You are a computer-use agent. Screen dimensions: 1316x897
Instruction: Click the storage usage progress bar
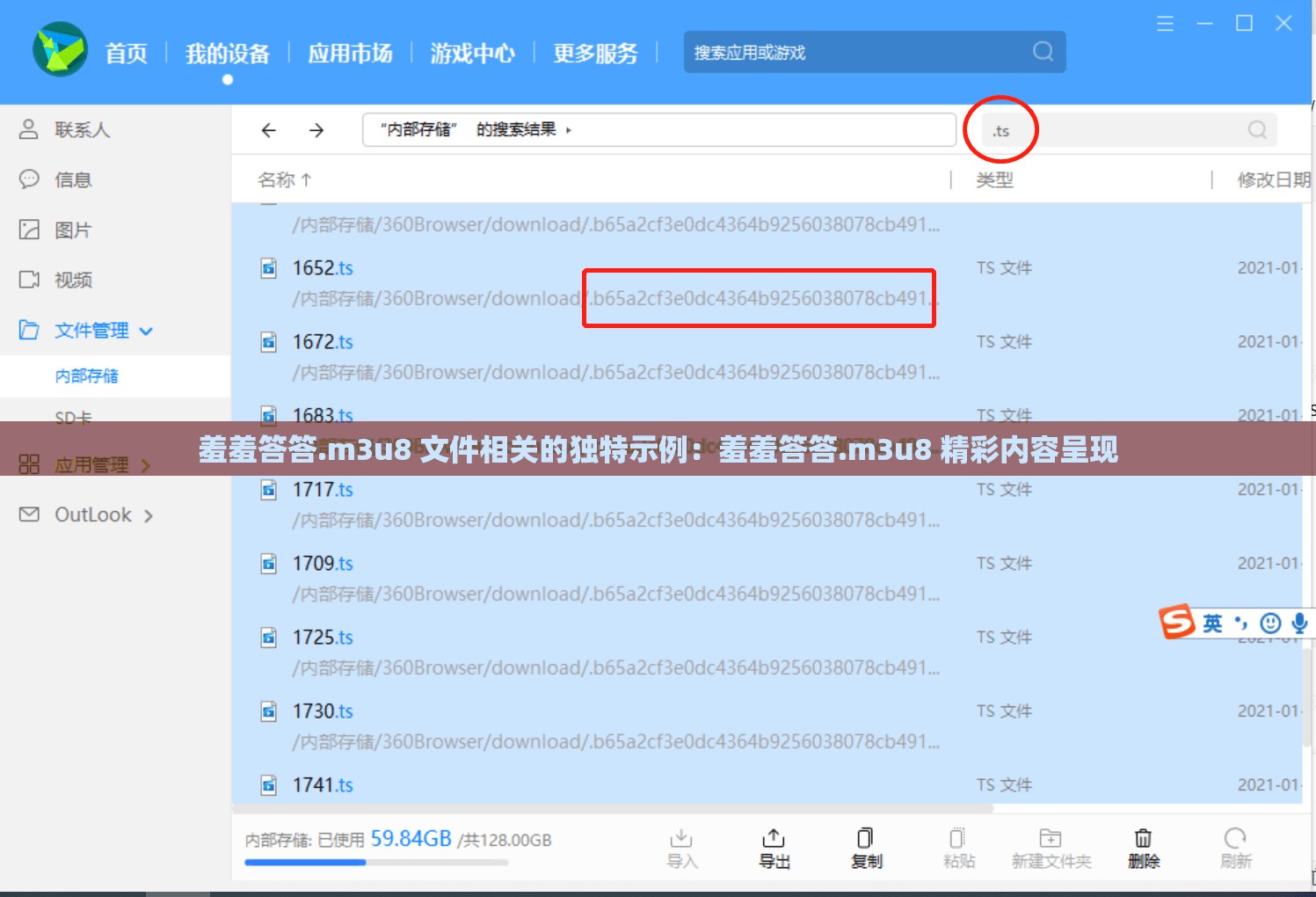tap(376, 863)
